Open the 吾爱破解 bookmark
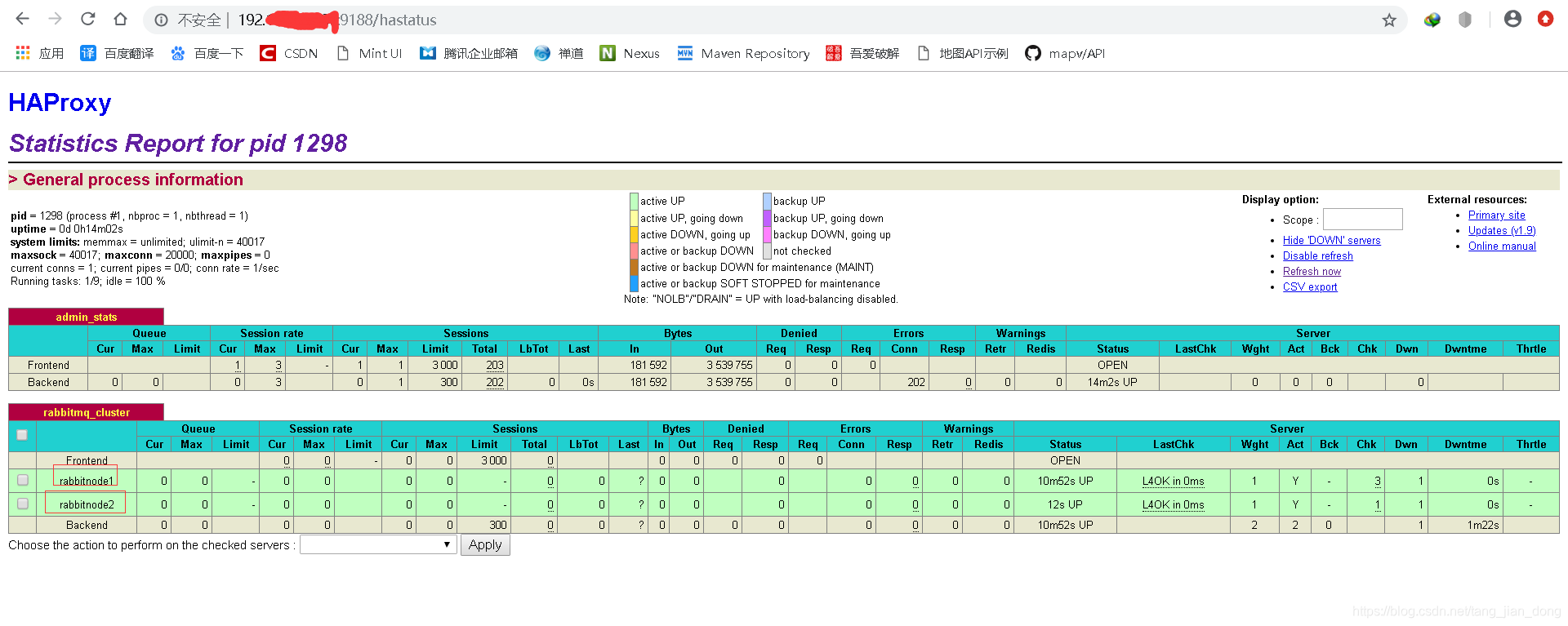Screen dimensions: 1568x626 tap(862, 53)
